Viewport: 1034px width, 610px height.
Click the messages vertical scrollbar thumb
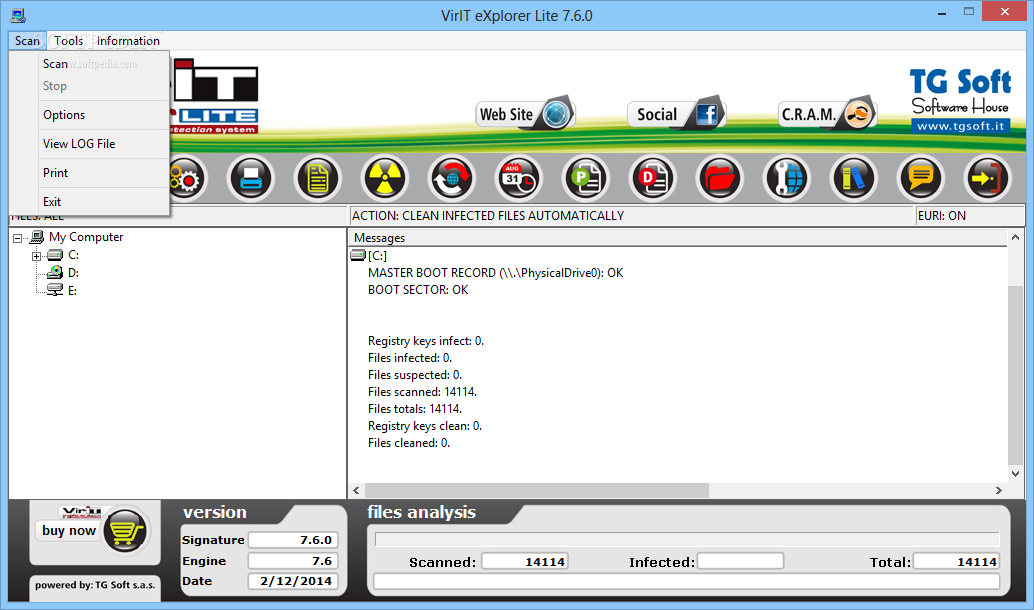click(x=1016, y=375)
